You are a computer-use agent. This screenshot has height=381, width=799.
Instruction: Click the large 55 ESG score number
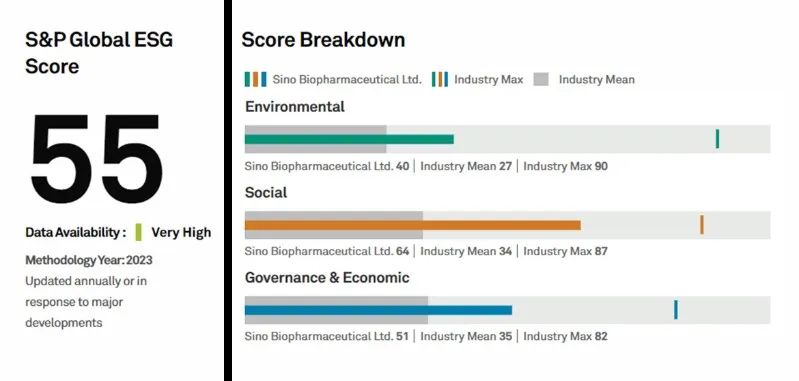coord(97,159)
